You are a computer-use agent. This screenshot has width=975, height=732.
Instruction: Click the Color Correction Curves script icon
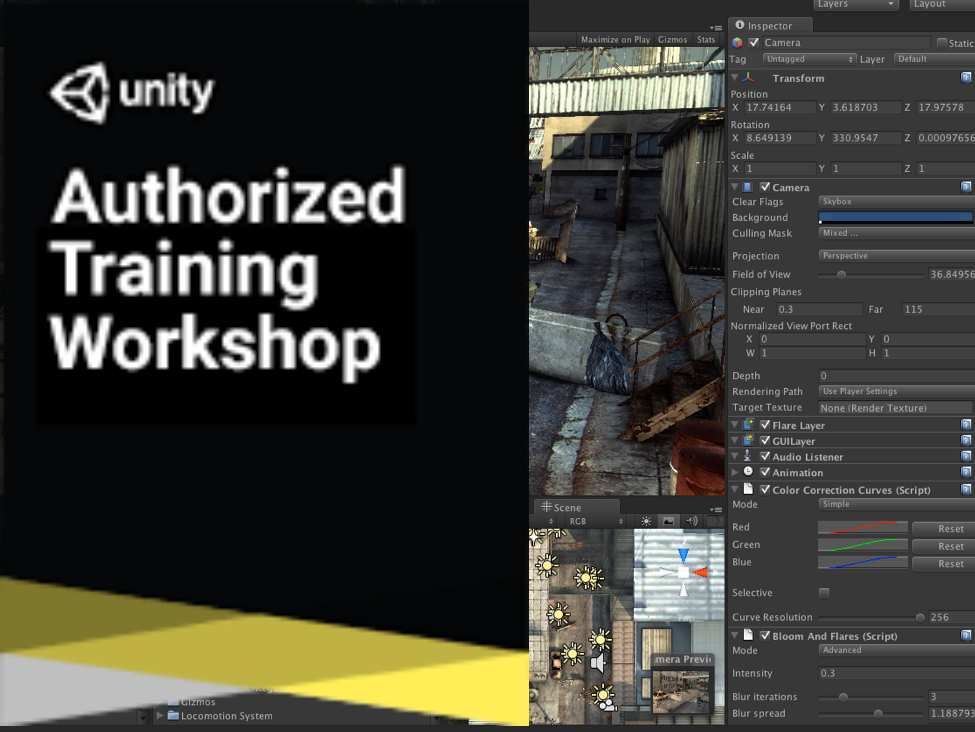tap(748, 489)
